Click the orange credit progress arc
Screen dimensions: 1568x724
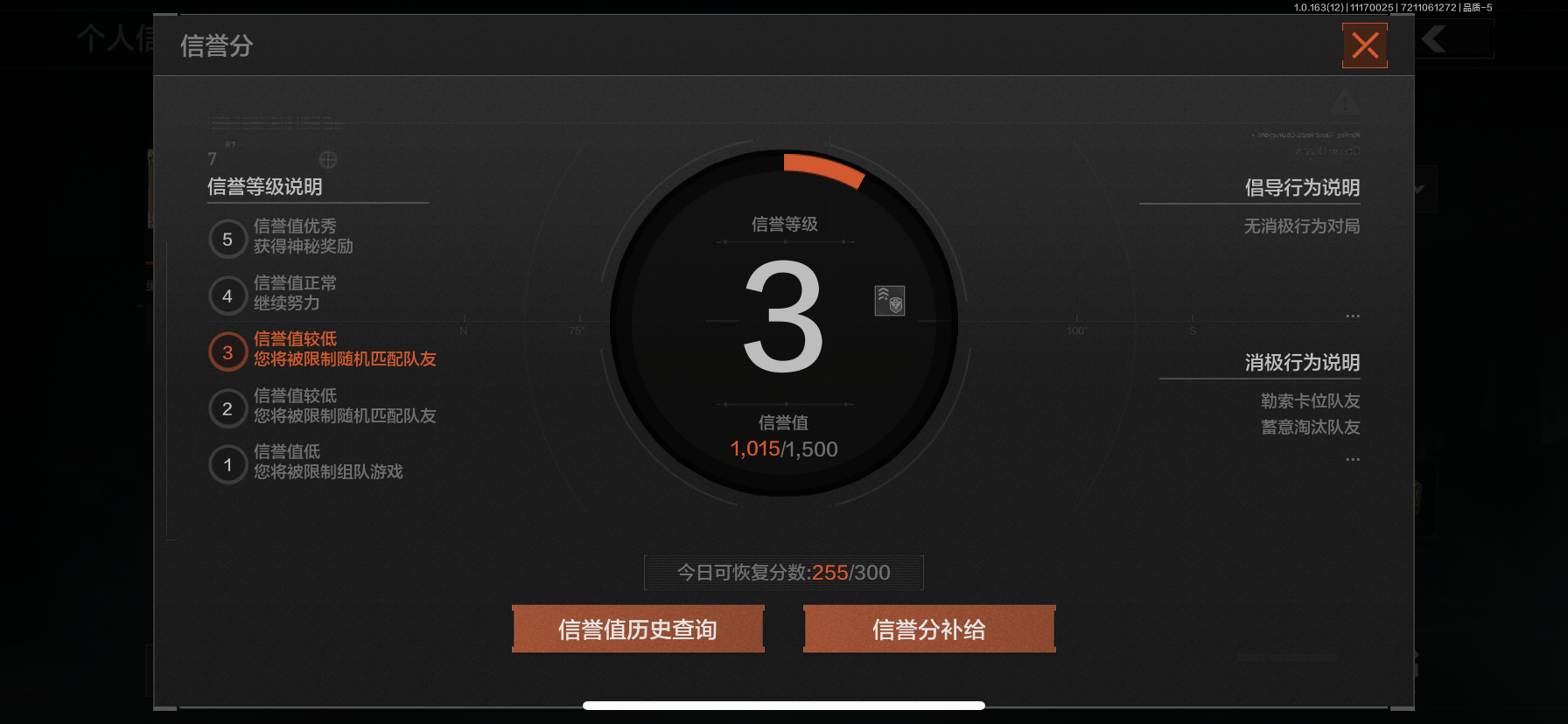pos(823,170)
